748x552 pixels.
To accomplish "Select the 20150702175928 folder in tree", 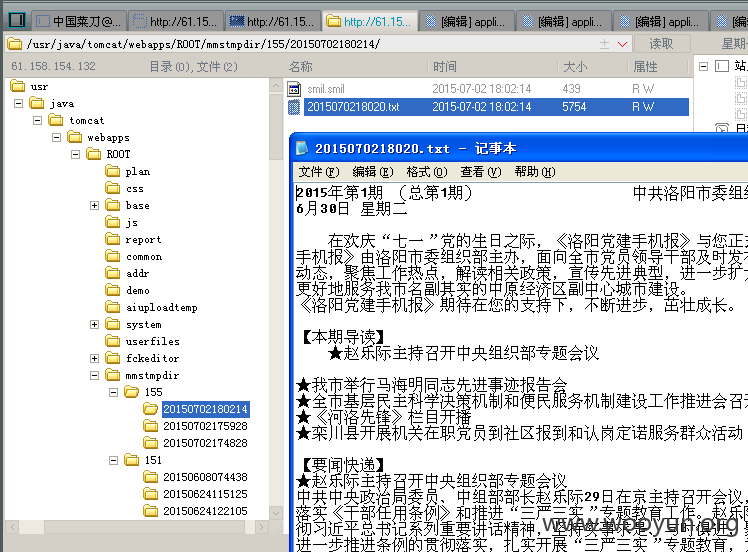I will (x=205, y=426).
